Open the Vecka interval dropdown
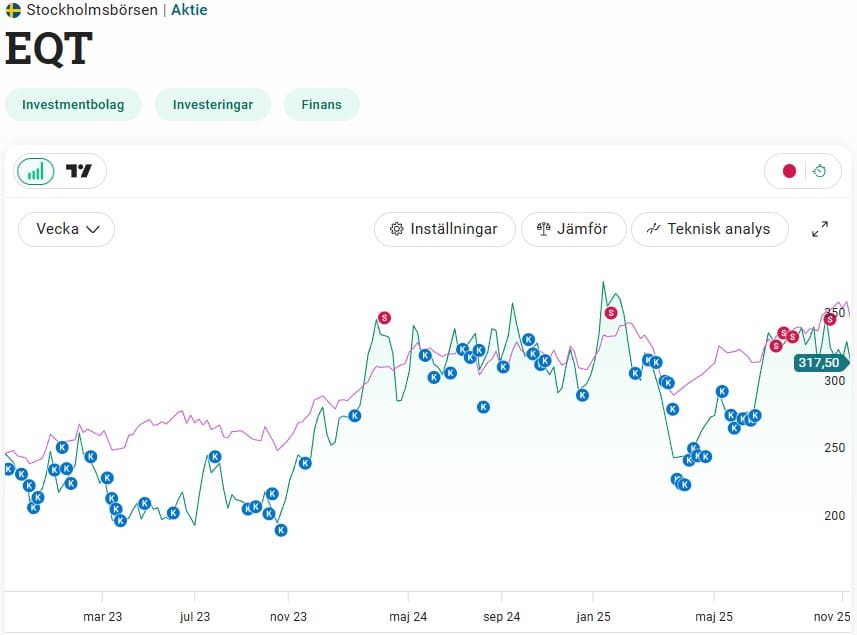Image resolution: width=857 pixels, height=635 pixels. click(x=67, y=229)
